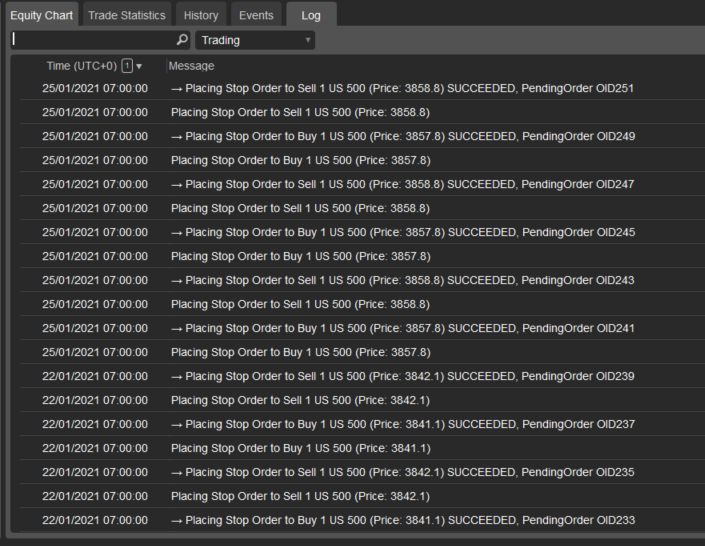
Task: Open the Trading filter dropdown
Action: [255, 40]
